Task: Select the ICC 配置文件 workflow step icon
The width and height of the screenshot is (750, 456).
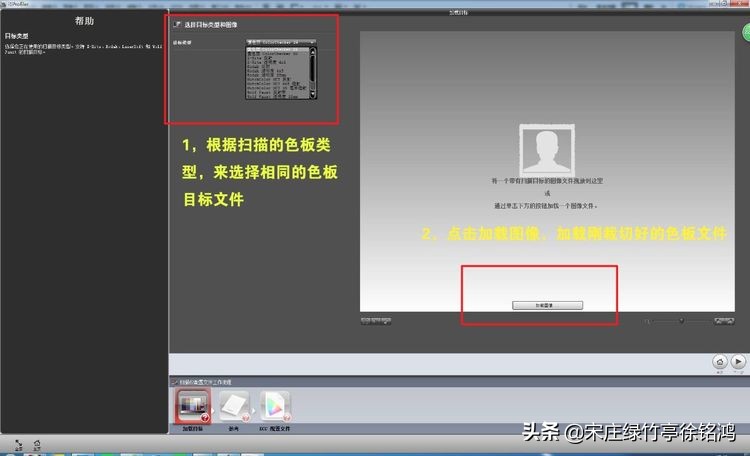Action: pos(275,406)
